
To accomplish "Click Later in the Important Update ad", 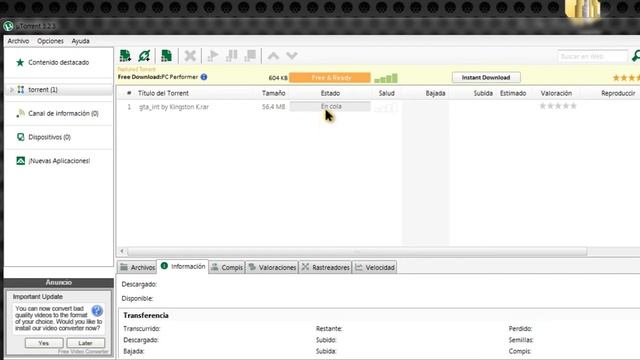I will point(85,343).
